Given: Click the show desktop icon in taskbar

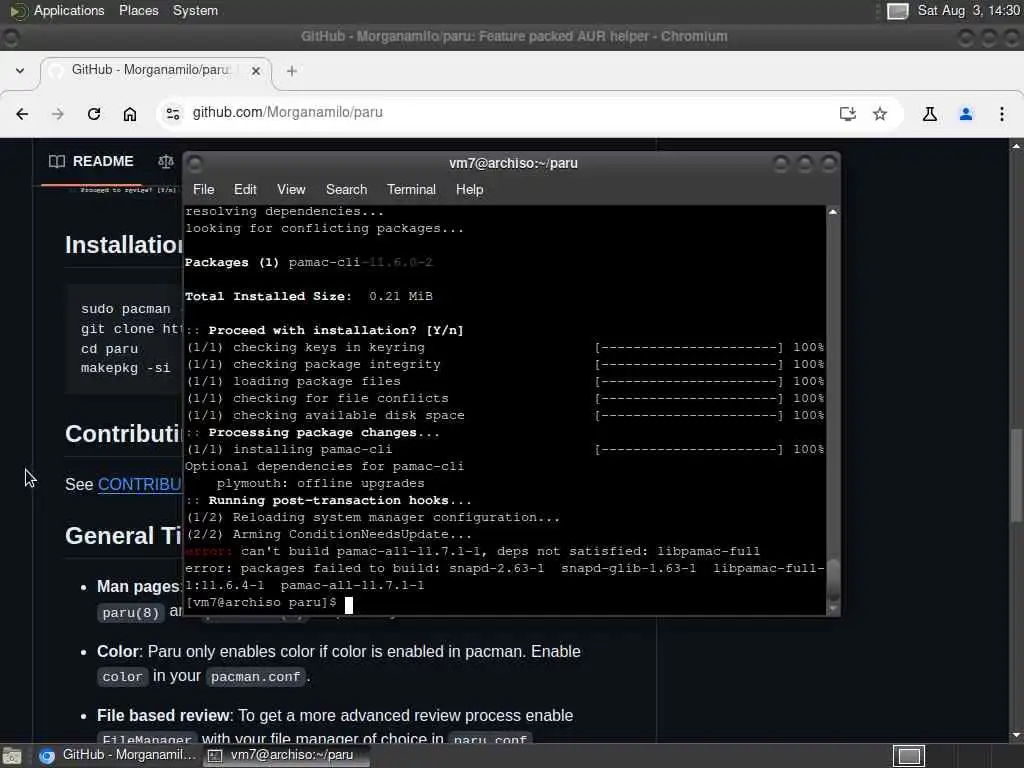Looking at the screenshot, I should click(12, 756).
